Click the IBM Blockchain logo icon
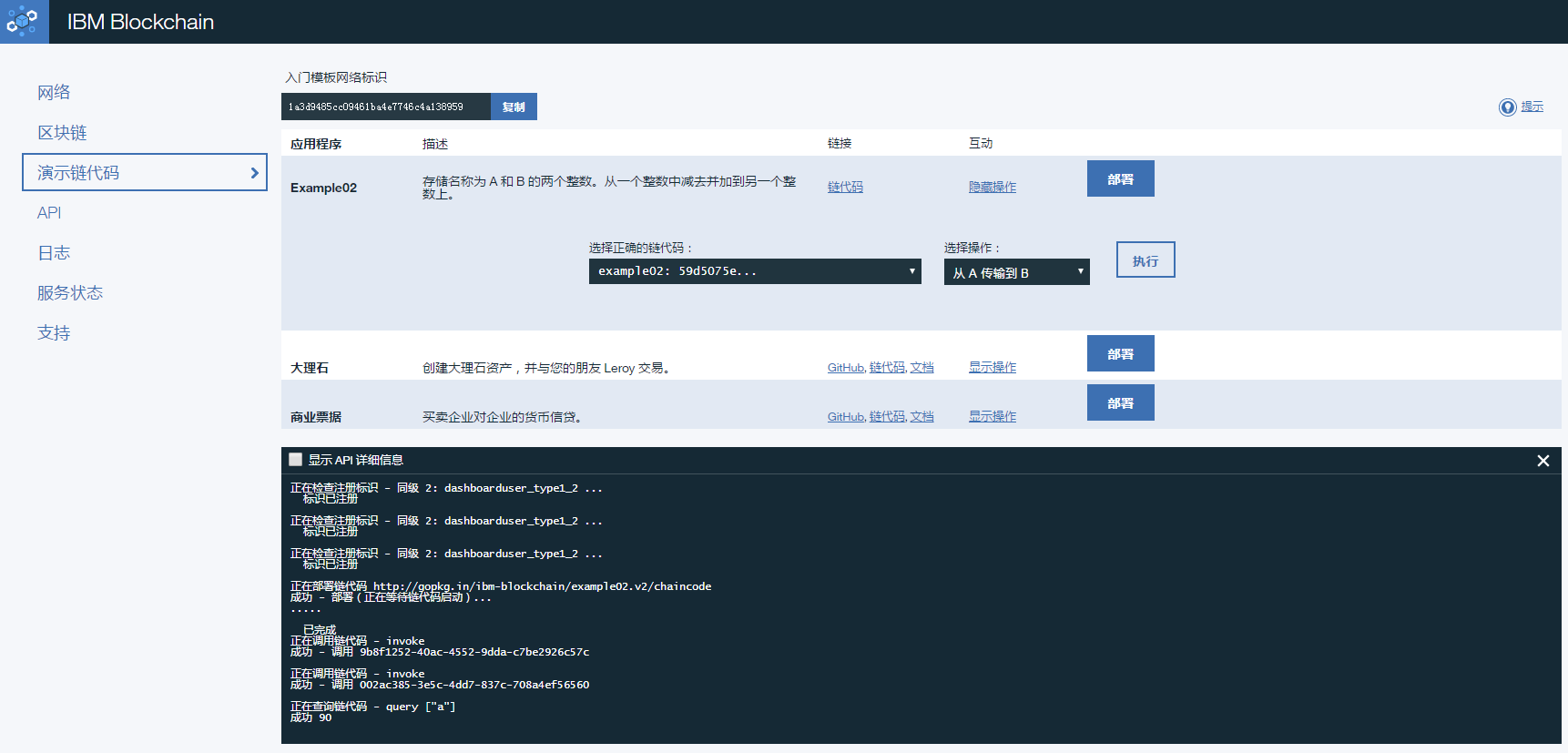 (x=24, y=21)
